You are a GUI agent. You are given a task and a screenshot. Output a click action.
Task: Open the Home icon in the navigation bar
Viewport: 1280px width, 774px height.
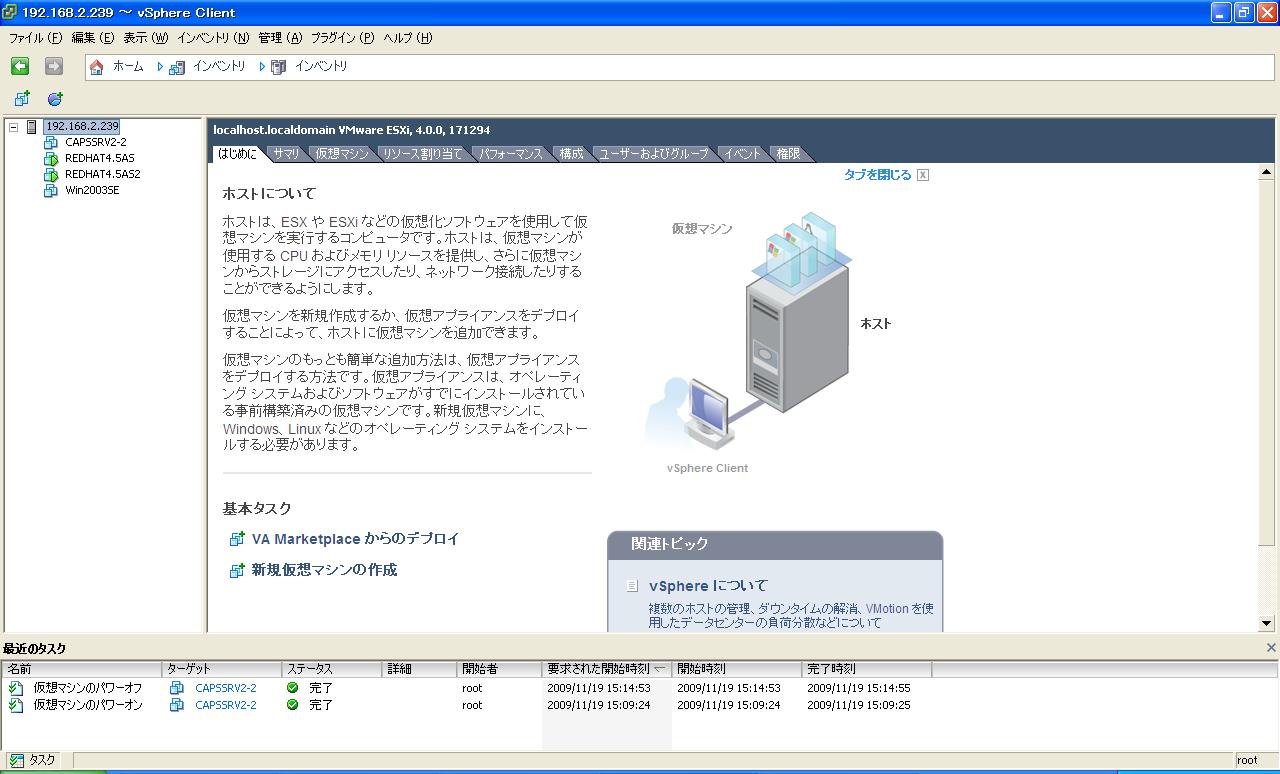97,67
